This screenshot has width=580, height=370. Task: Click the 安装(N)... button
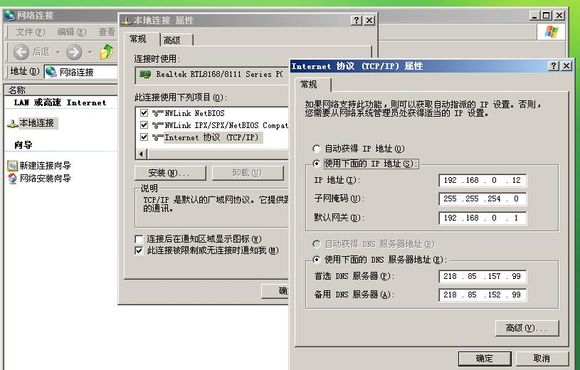170,173
